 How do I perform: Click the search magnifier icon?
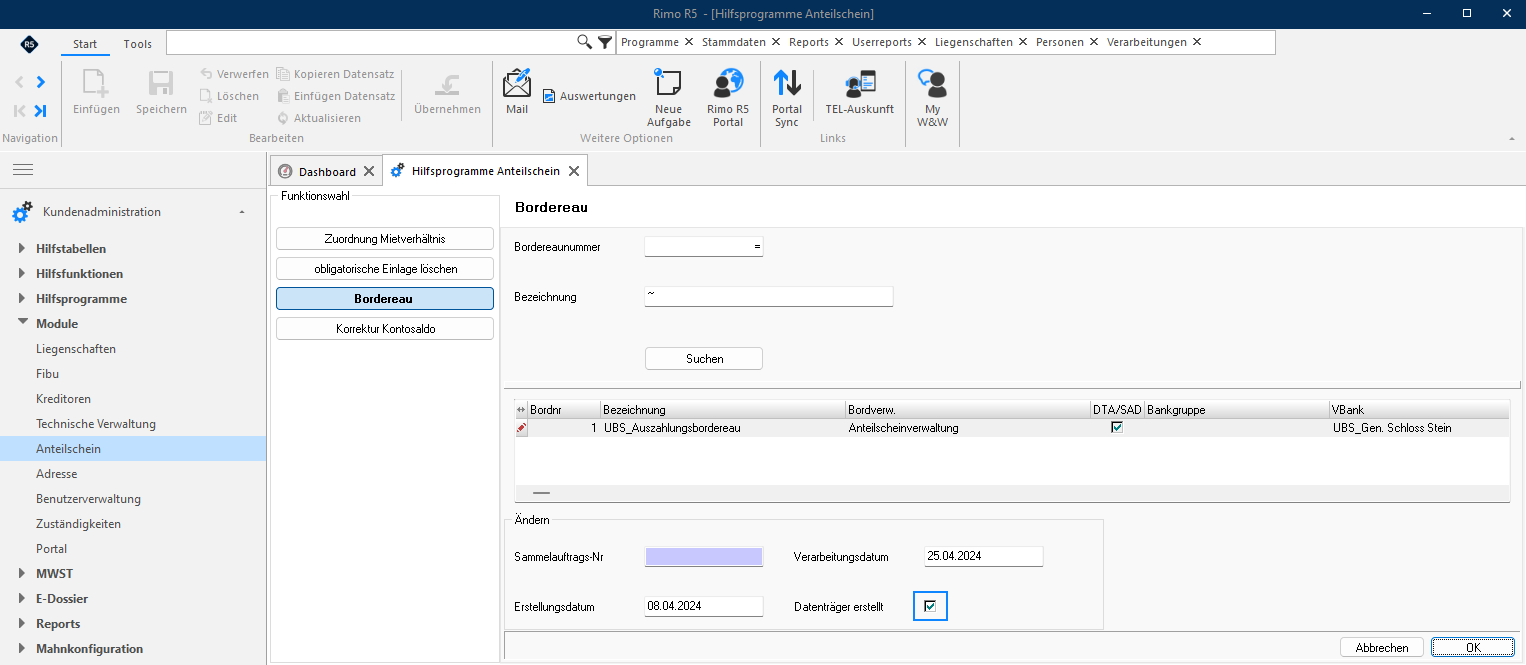coord(585,42)
